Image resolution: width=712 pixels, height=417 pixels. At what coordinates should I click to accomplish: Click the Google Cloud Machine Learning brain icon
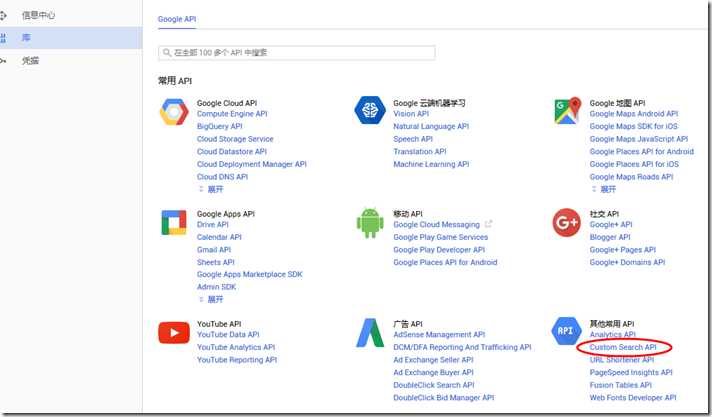click(x=370, y=110)
